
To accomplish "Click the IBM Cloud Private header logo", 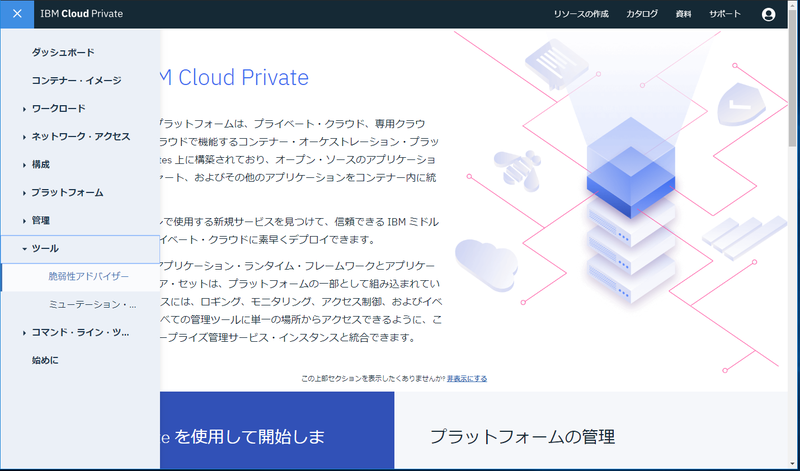I will click(x=82, y=14).
